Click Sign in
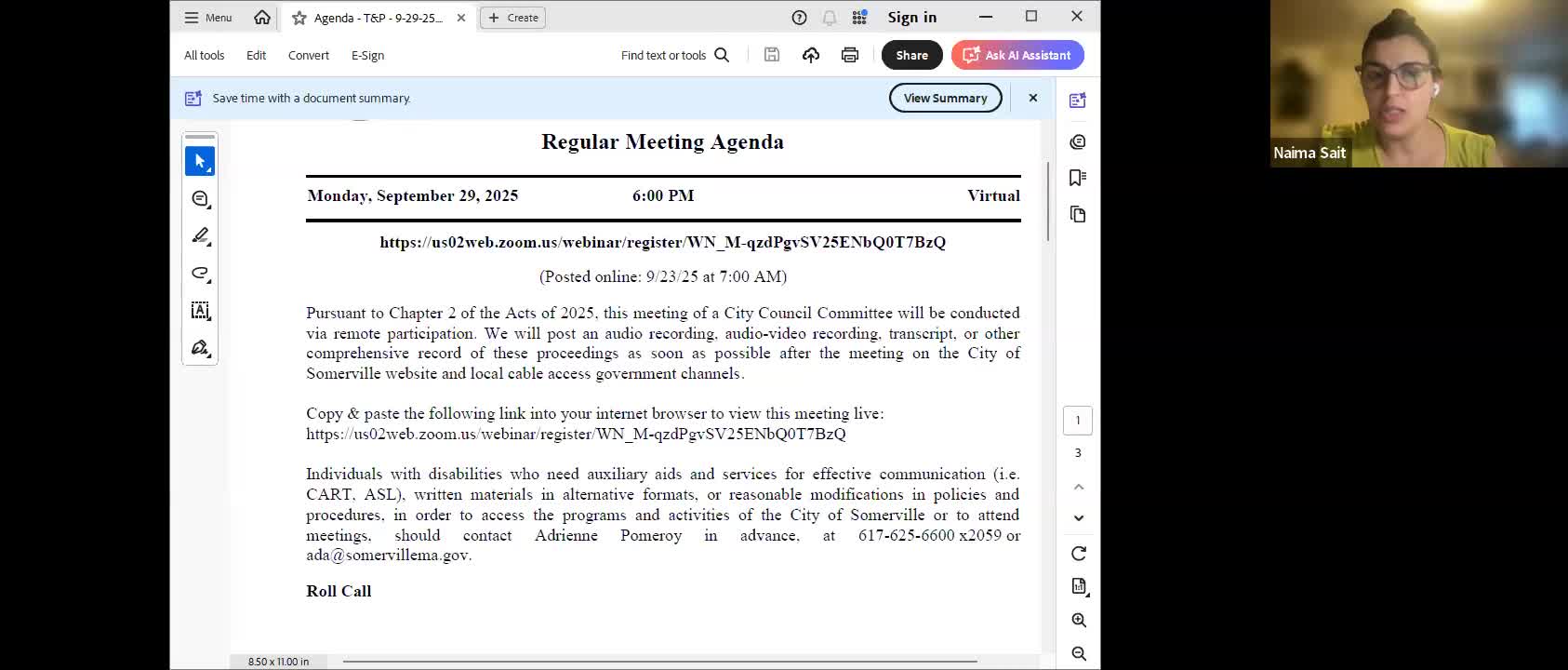Viewport: 1568px width, 670px height. tap(911, 18)
